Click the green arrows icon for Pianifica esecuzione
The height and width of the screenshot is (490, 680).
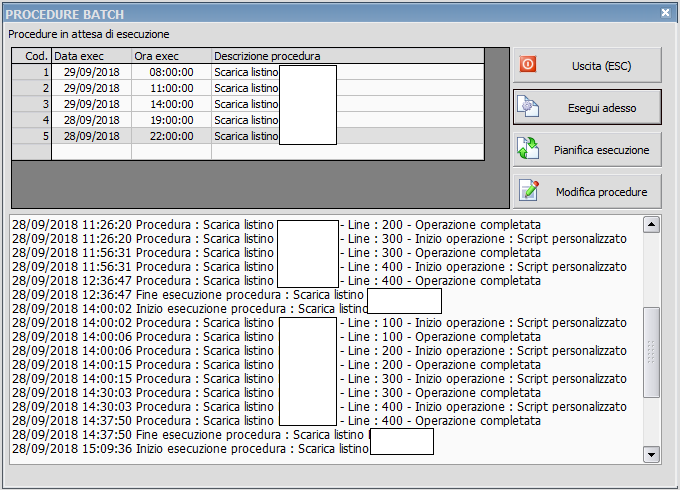point(528,149)
